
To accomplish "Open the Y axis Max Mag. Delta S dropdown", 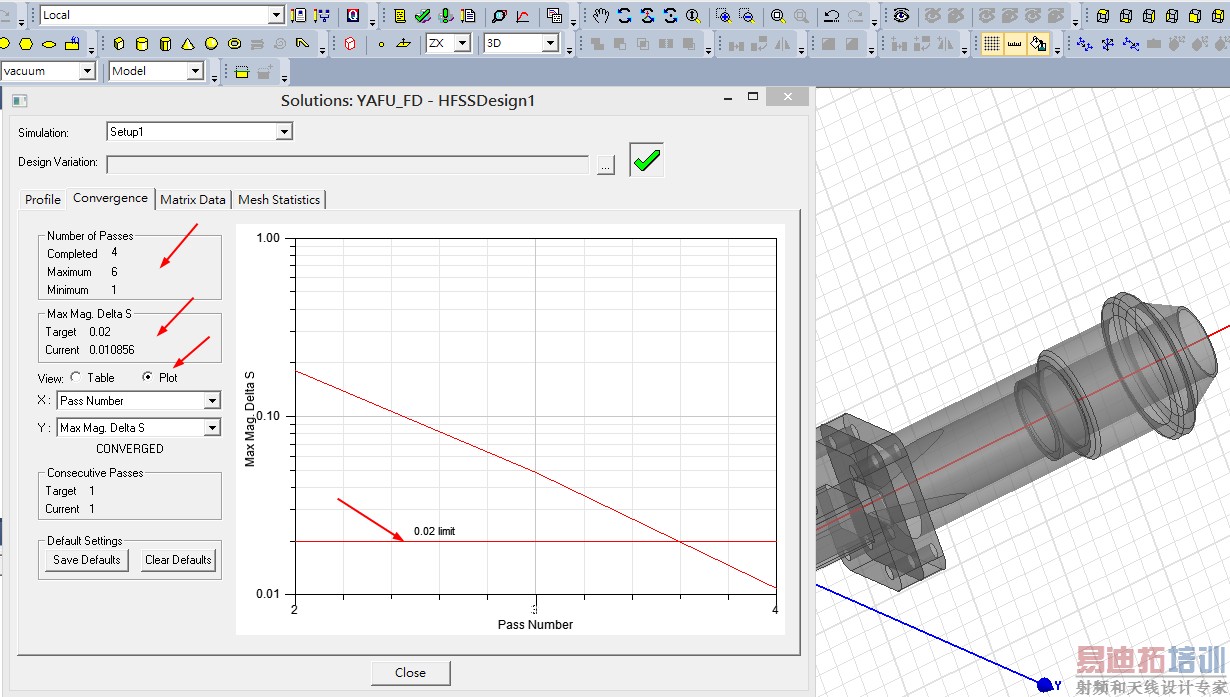I will click(x=211, y=428).
